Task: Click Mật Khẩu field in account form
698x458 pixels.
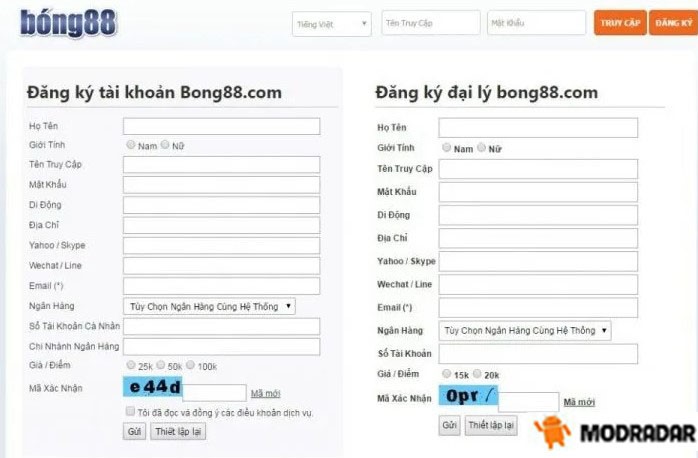Action: pyautogui.click(x=221, y=185)
